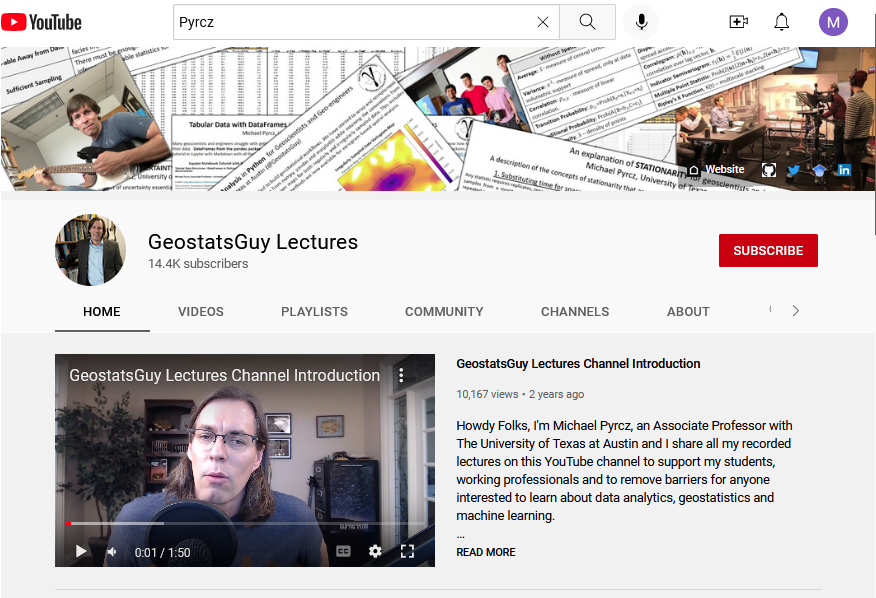Seek along the video progress bar
Image resolution: width=876 pixels, height=598 pixels.
click(x=245, y=524)
